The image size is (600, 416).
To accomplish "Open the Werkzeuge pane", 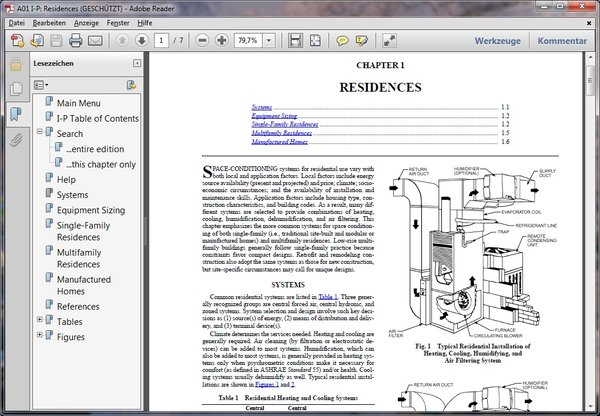I will click(x=498, y=41).
